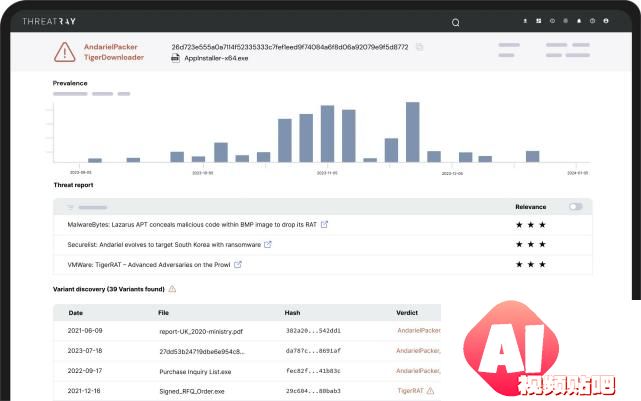Screen dimensions: 641x401
Task: Click the THREATRAY logo
Action: tap(49, 21)
